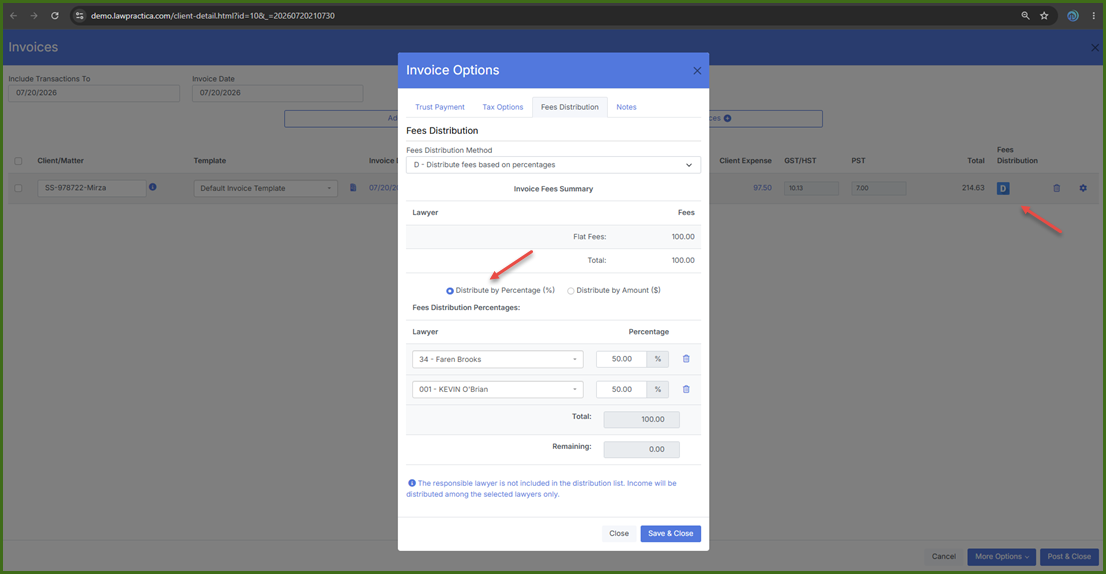The width and height of the screenshot is (1106, 574).
Task: Open settings gear for SS-978722-Mirza invoice
Action: 1083,188
